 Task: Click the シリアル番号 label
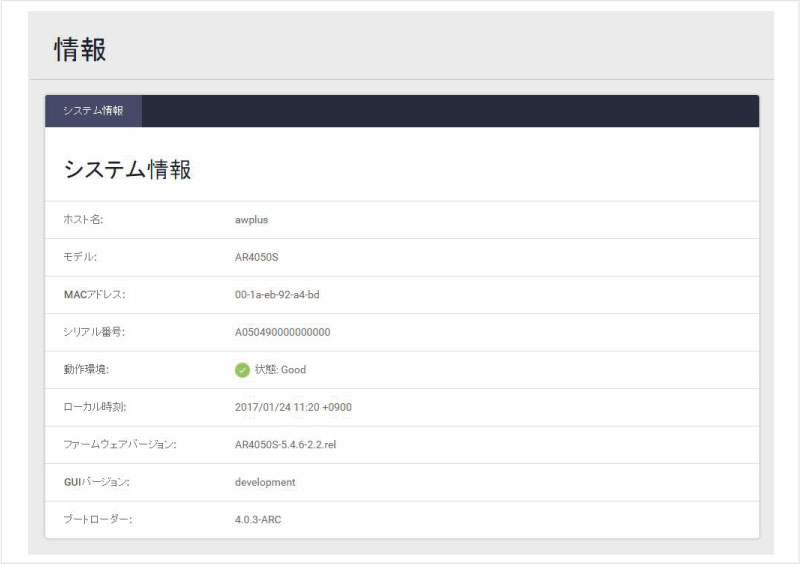(94, 332)
